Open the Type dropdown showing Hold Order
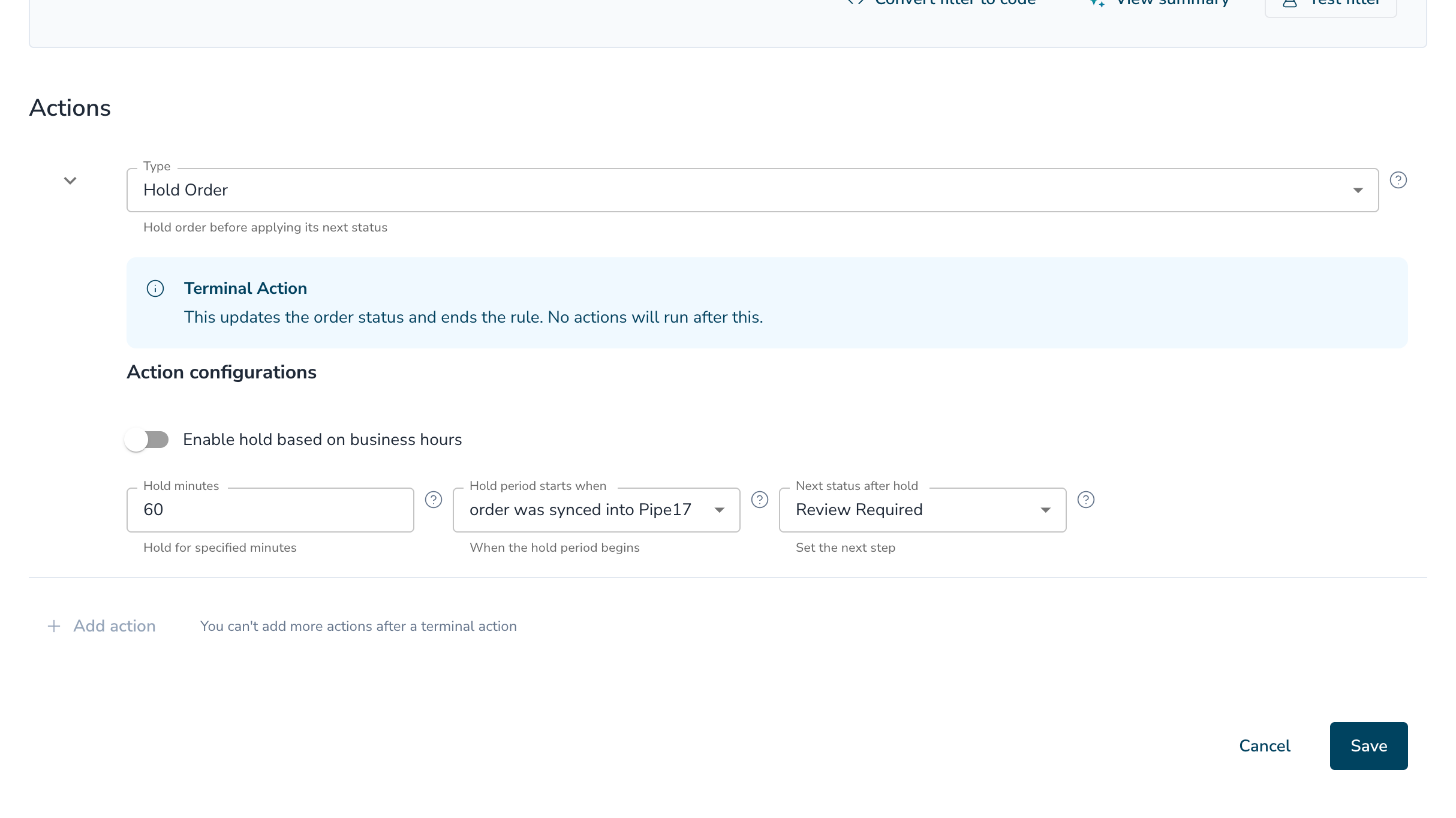 pos(752,190)
